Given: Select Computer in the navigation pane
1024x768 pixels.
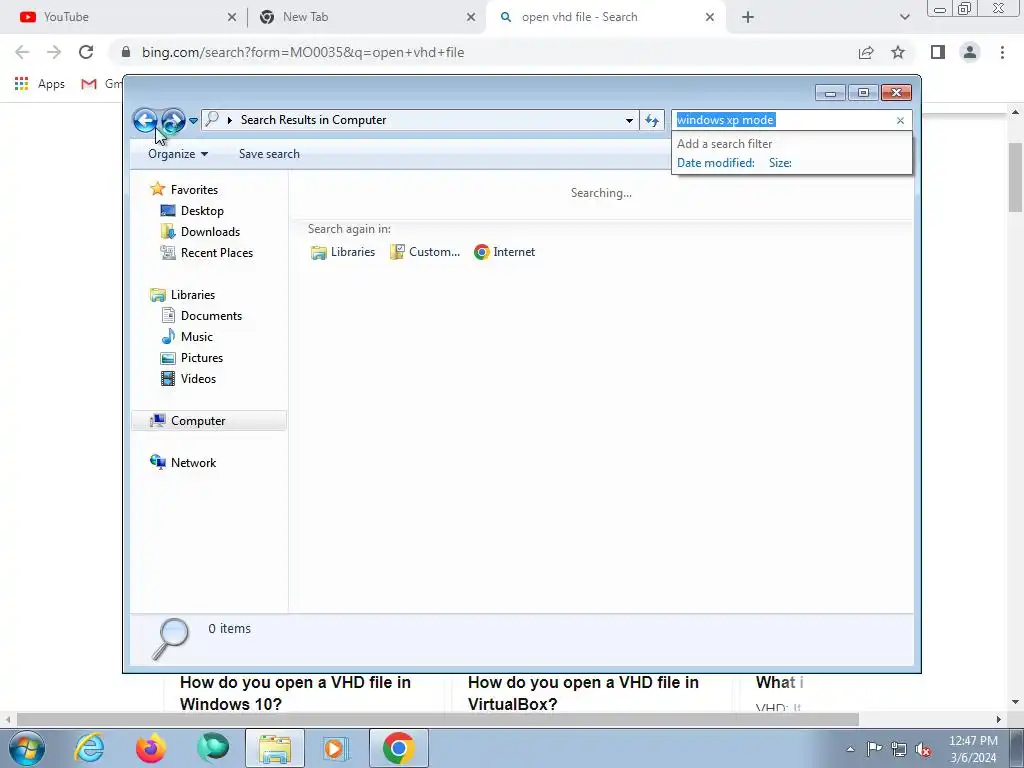Looking at the screenshot, I should [x=209, y=421].
